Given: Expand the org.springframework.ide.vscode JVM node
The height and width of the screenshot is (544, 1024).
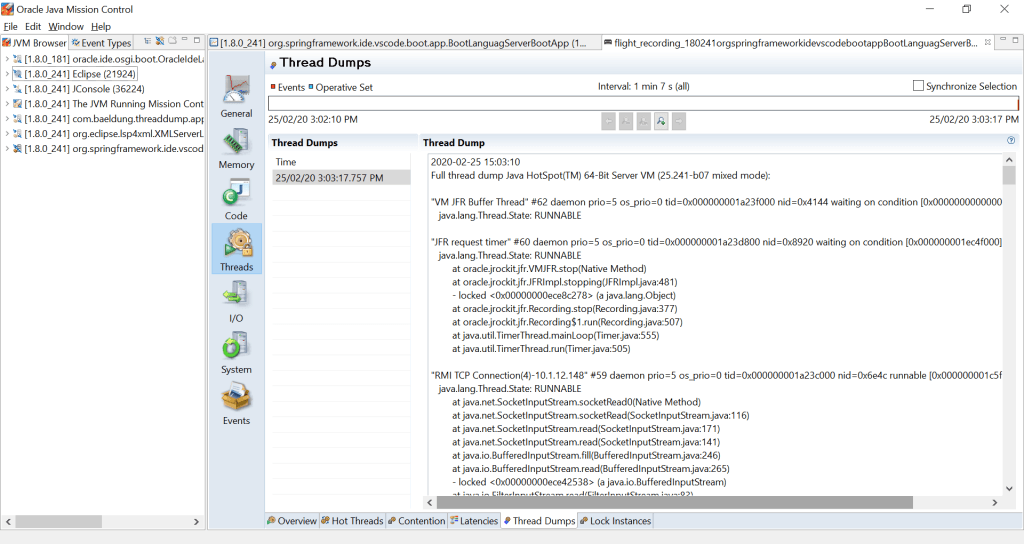Looking at the screenshot, I should pos(7,149).
